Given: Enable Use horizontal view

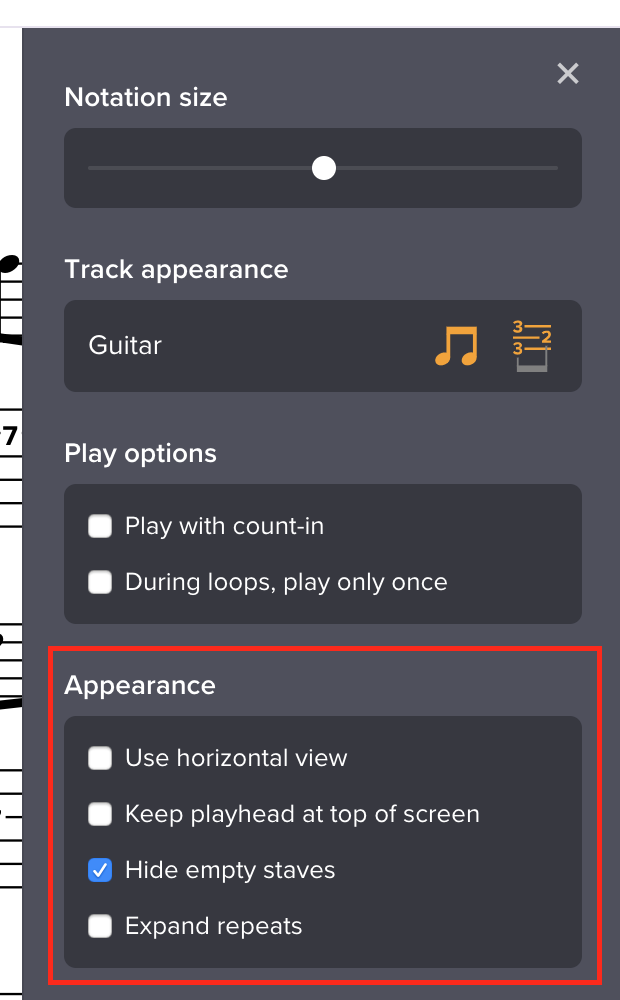Looking at the screenshot, I should pyautogui.click(x=99, y=758).
